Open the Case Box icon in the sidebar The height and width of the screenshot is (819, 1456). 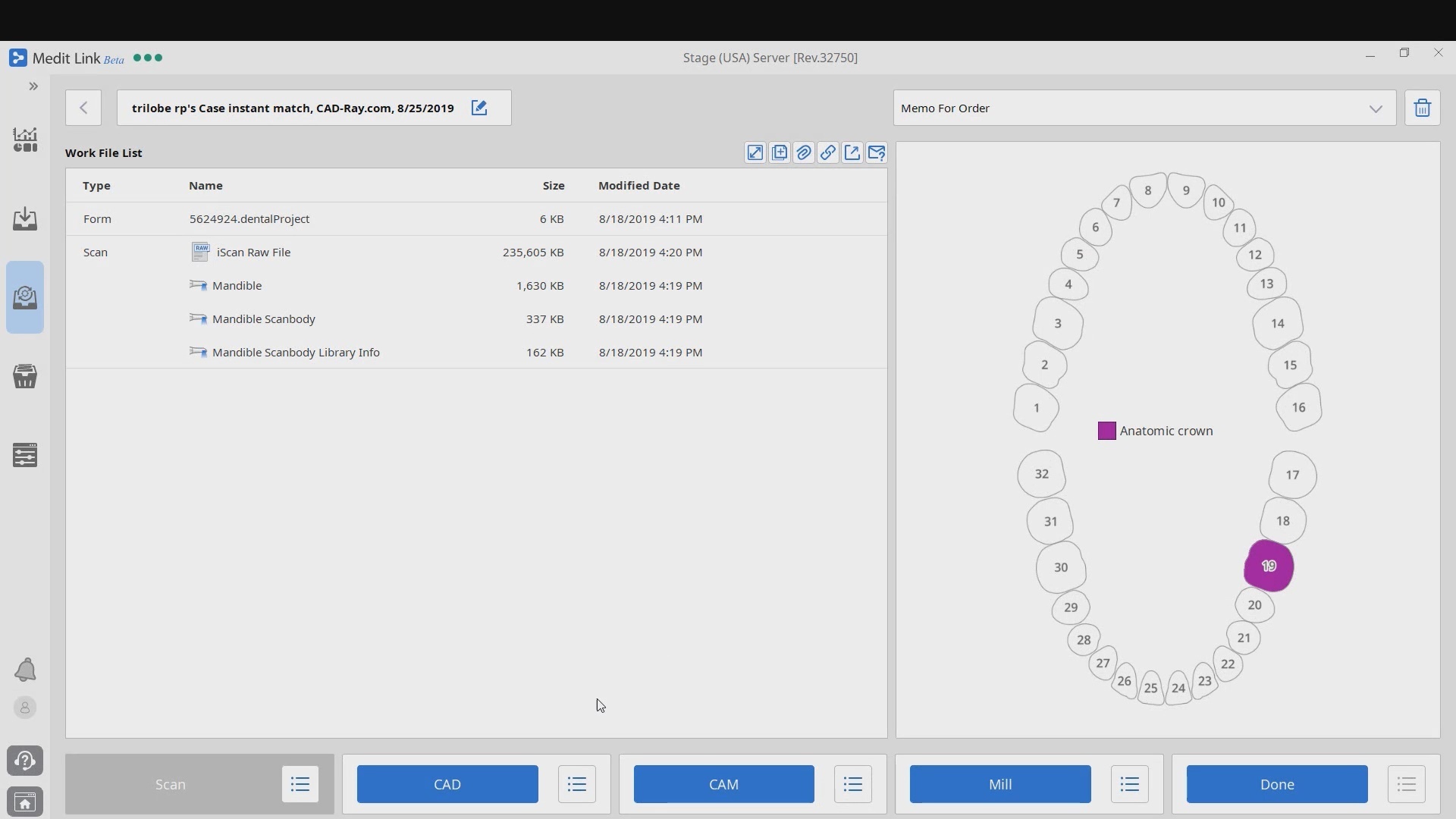click(x=25, y=297)
